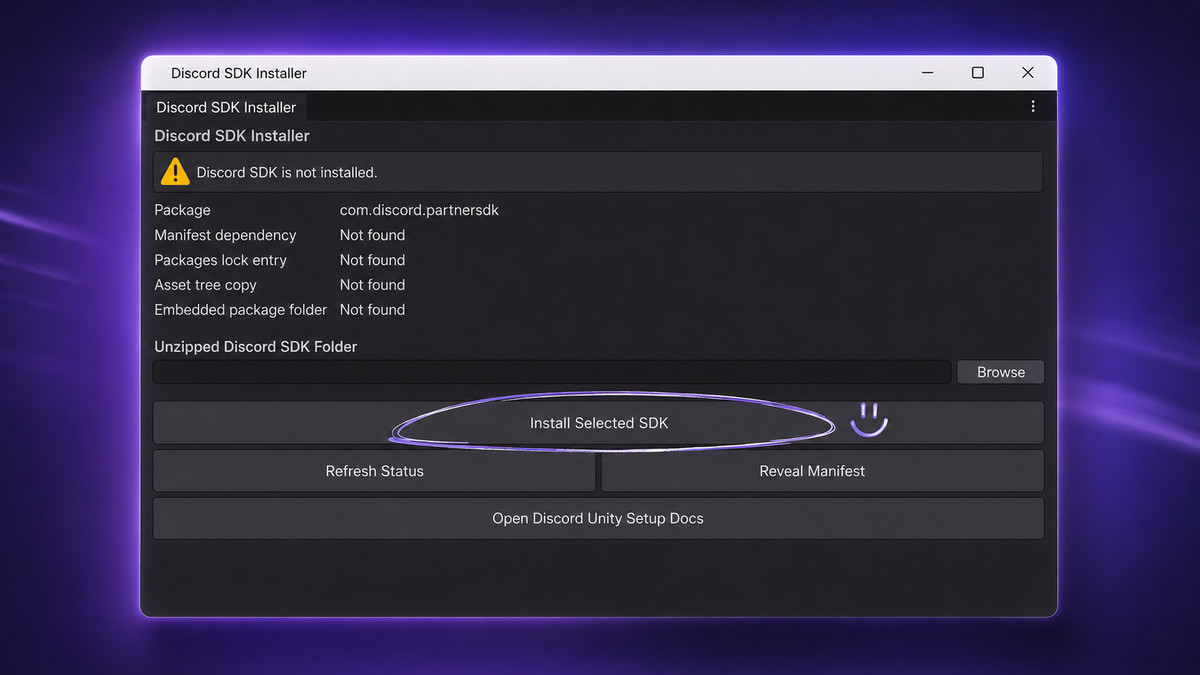
Task: Click the Unzipped Discord SDK Folder heading
Action: pyautogui.click(x=255, y=347)
